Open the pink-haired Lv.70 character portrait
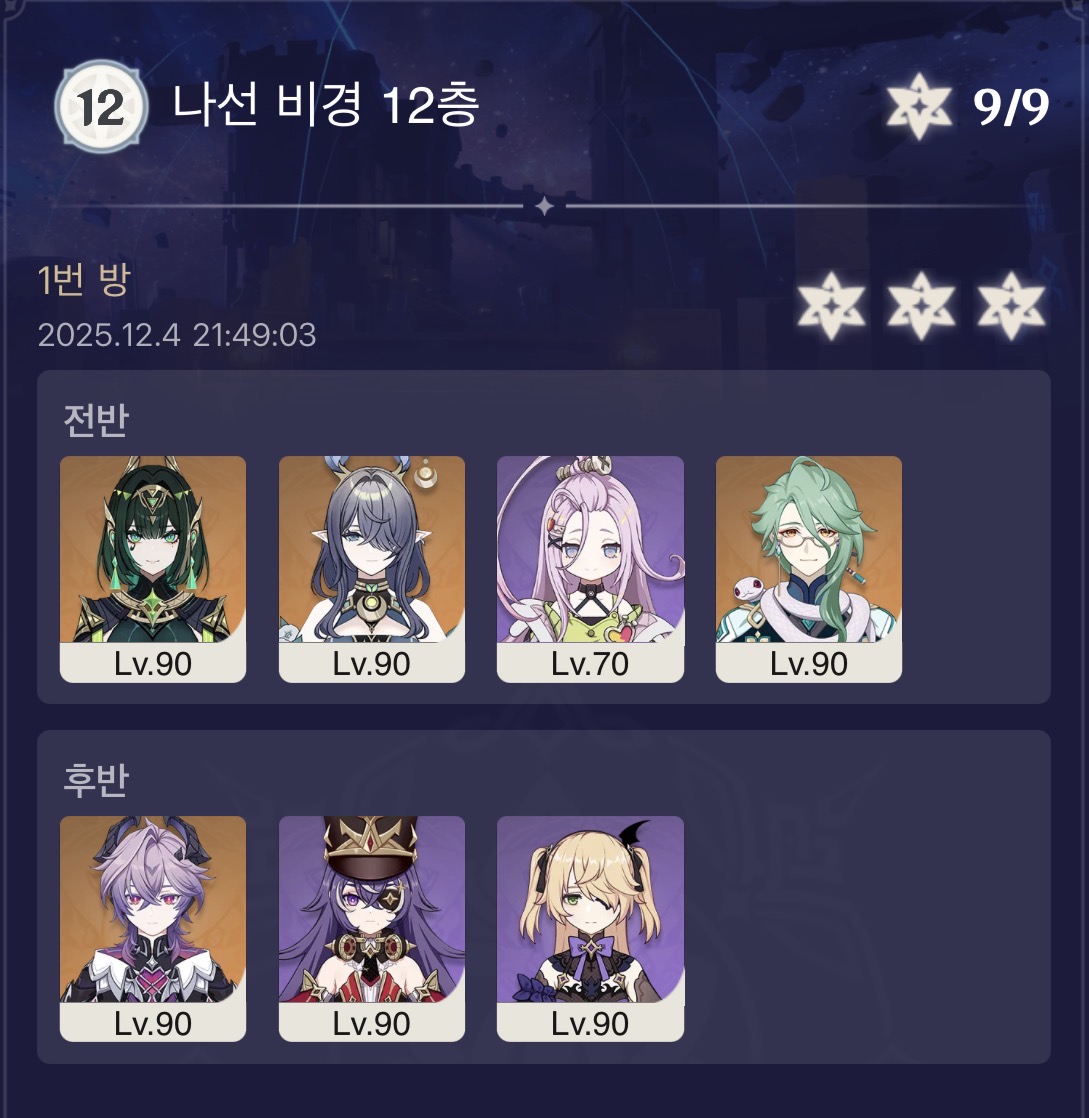 [590, 569]
